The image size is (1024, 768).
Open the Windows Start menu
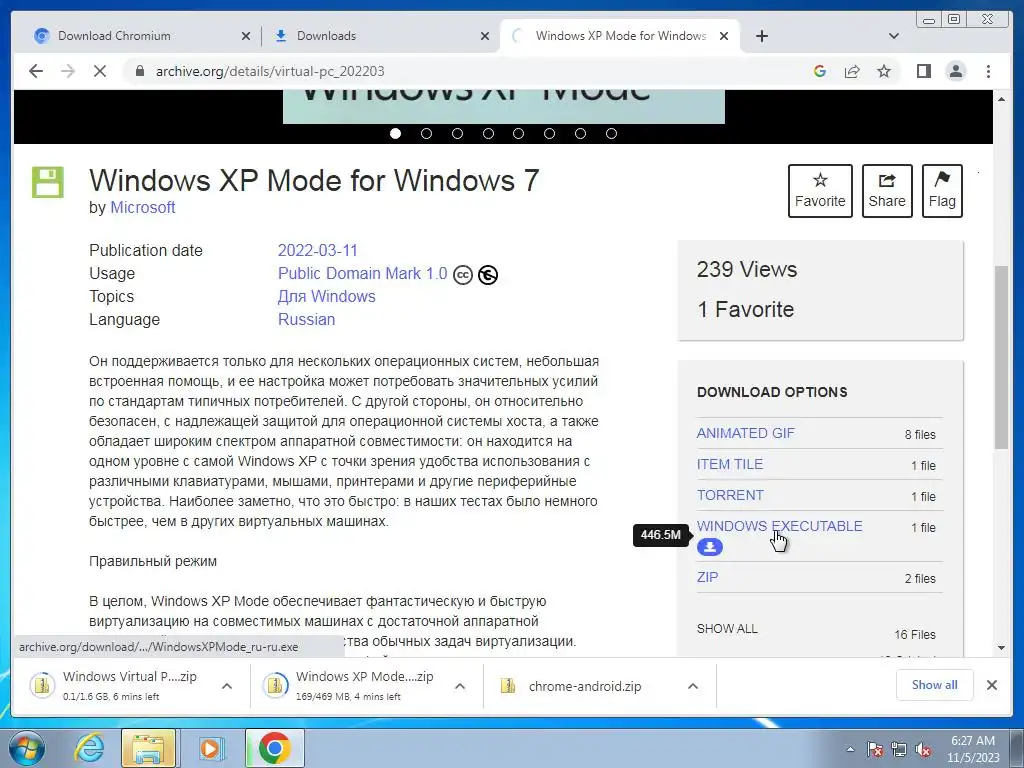click(26, 748)
